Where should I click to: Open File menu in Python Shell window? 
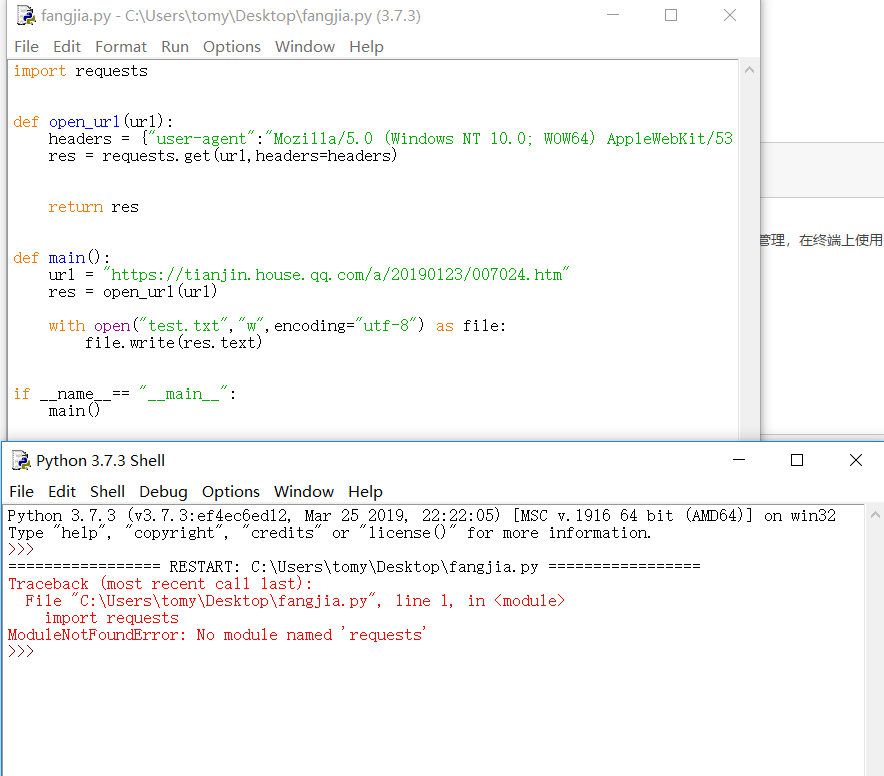21,492
